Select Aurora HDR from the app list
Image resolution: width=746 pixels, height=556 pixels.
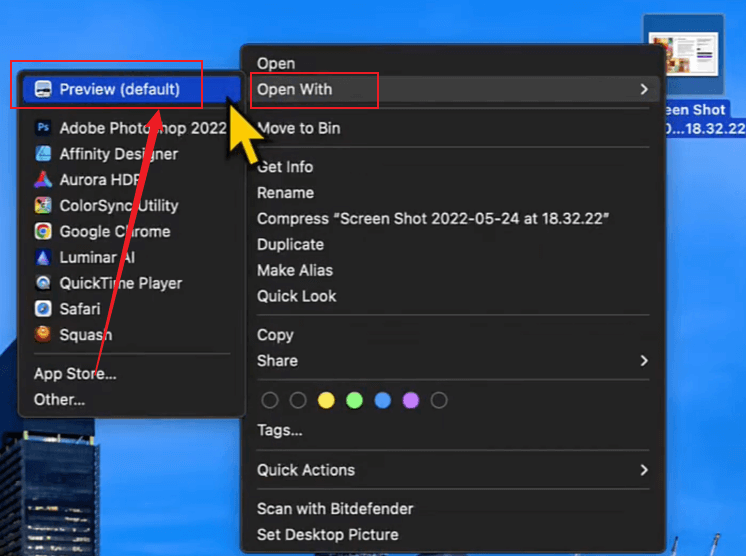point(132,180)
